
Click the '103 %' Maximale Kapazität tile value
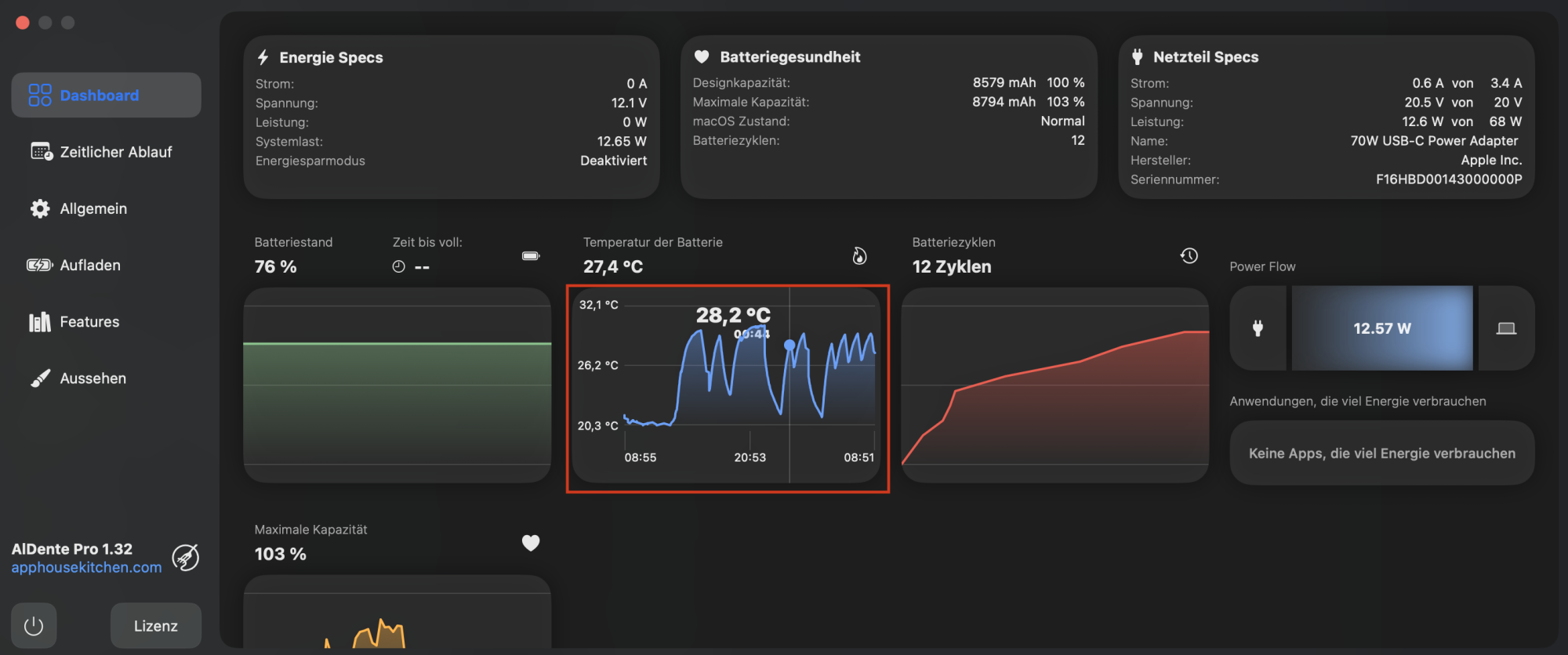point(281,554)
